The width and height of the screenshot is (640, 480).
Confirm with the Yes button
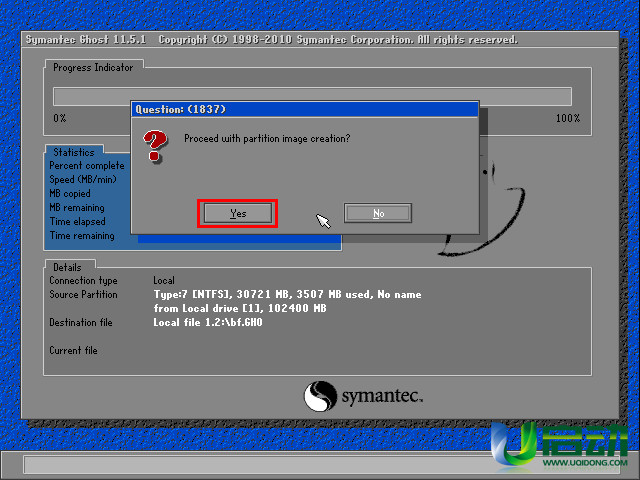click(x=238, y=213)
